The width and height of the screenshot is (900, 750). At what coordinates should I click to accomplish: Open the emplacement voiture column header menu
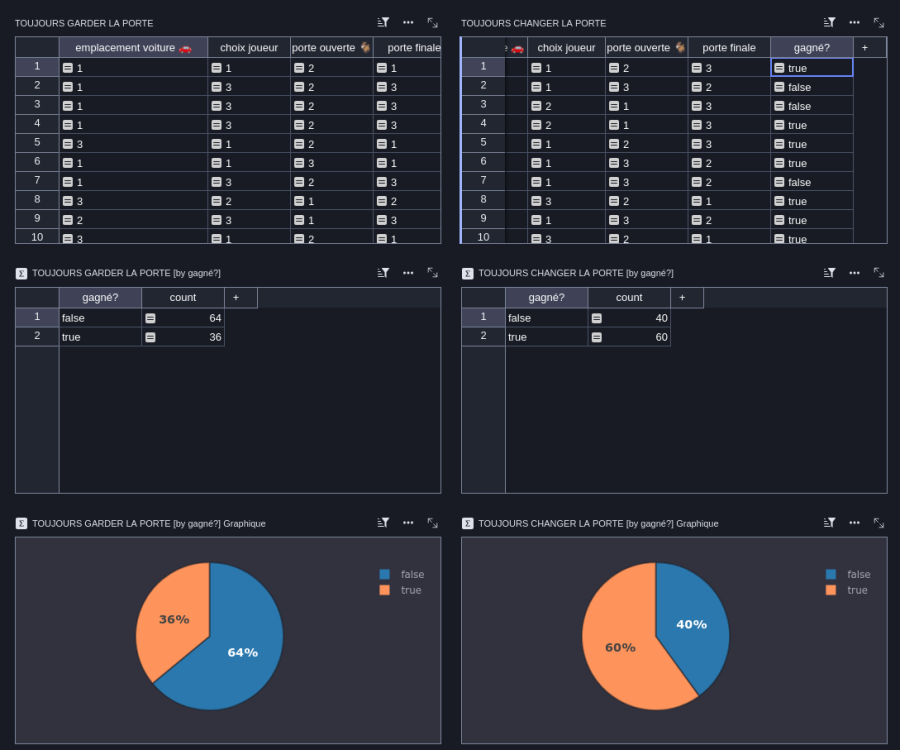pos(133,48)
